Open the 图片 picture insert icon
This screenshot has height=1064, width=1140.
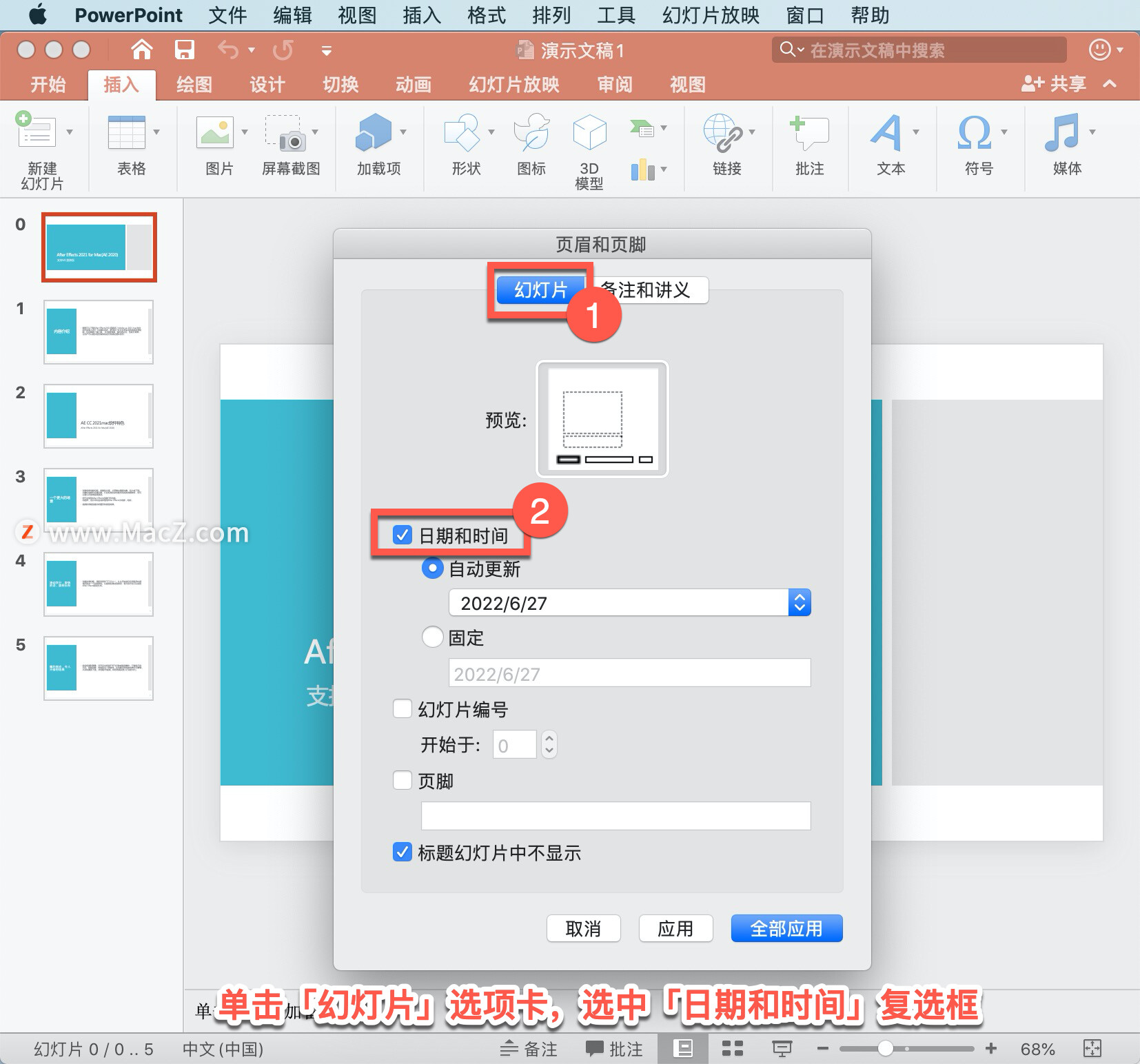(x=215, y=132)
